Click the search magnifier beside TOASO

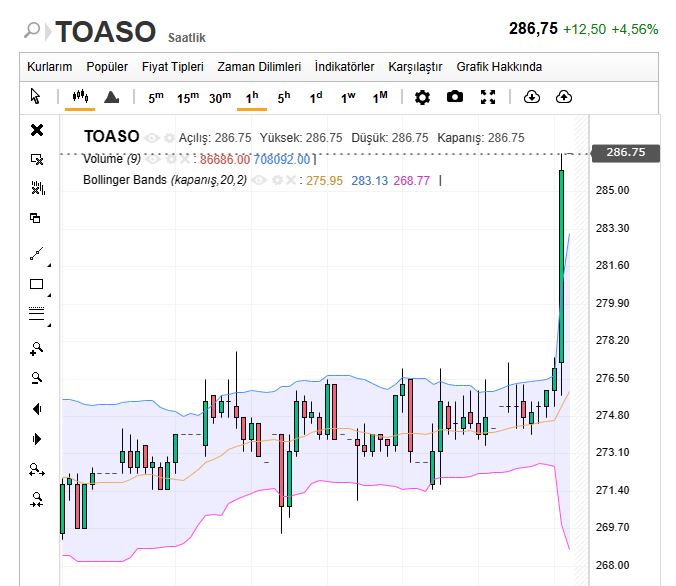[x=31, y=30]
